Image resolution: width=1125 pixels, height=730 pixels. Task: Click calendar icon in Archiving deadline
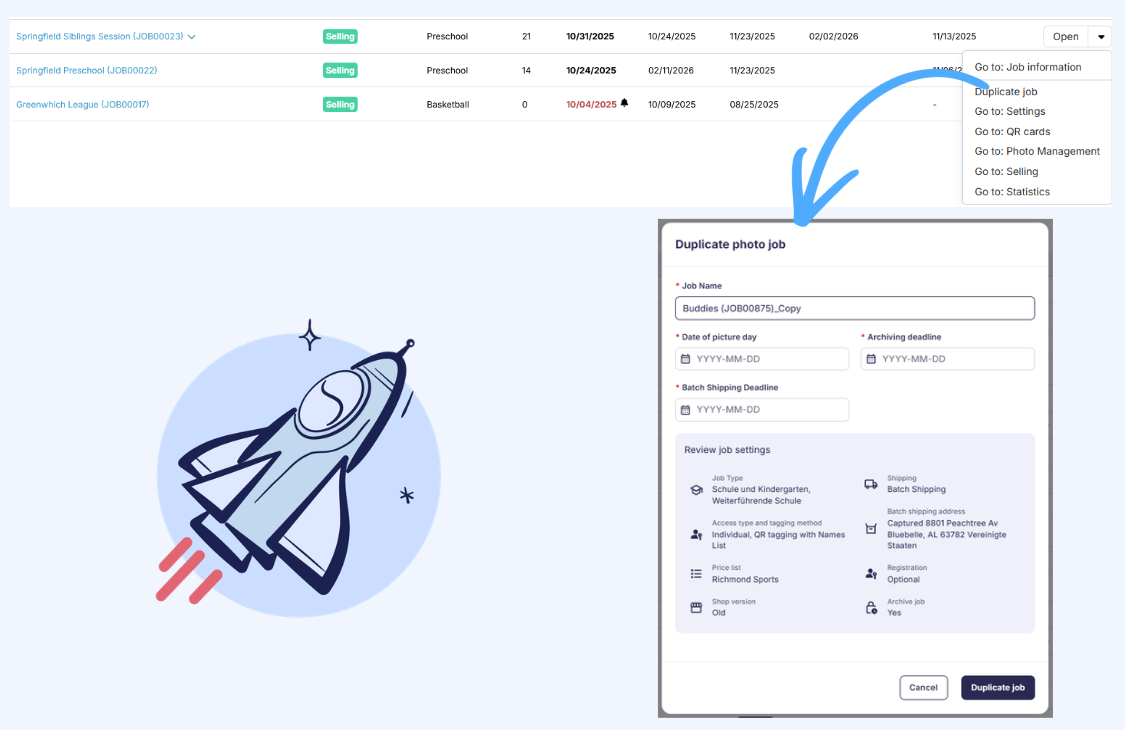coord(871,359)
